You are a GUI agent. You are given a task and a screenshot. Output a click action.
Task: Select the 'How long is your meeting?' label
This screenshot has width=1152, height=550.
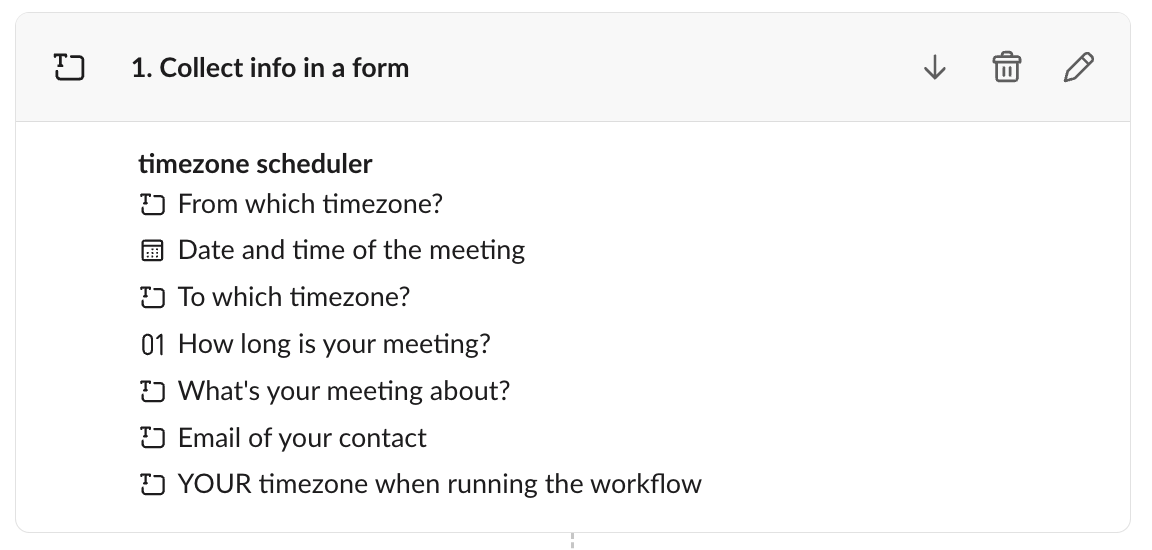point(334,344)
